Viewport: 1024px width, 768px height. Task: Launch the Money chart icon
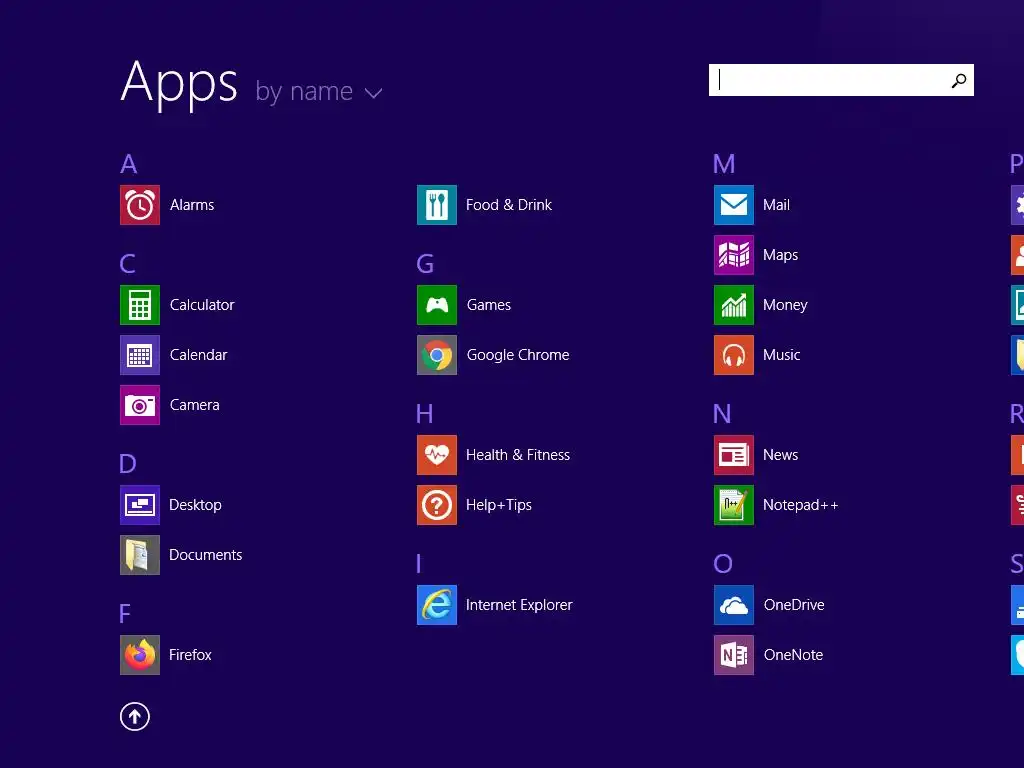coord(734,305)
